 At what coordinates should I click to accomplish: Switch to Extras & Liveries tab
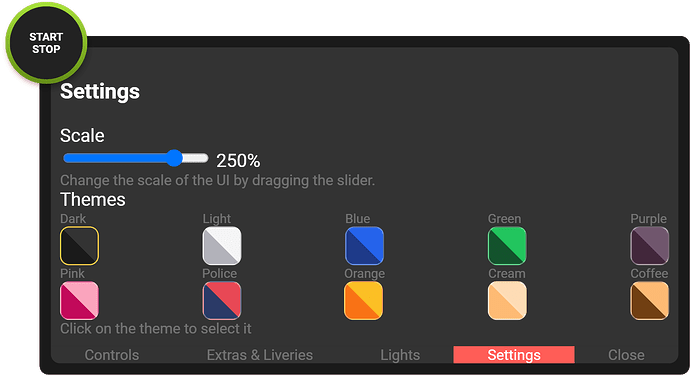coord(260,355)
